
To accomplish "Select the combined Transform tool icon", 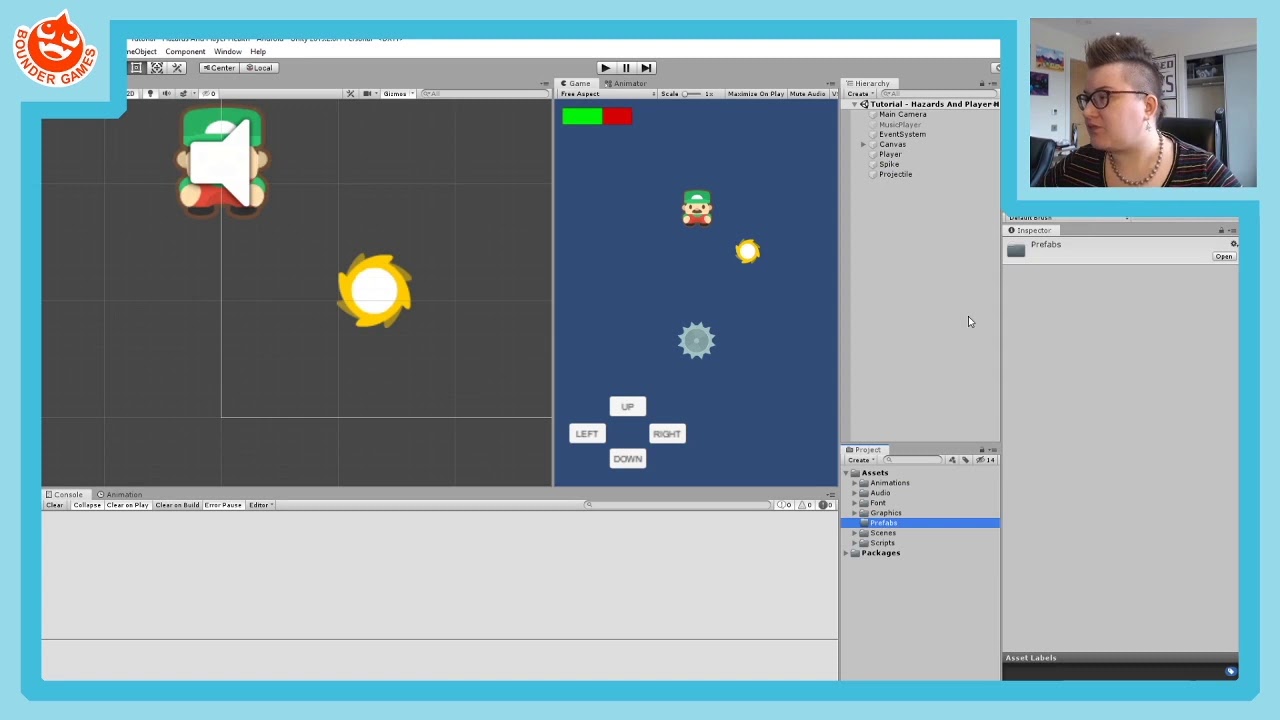I will 157,67.
